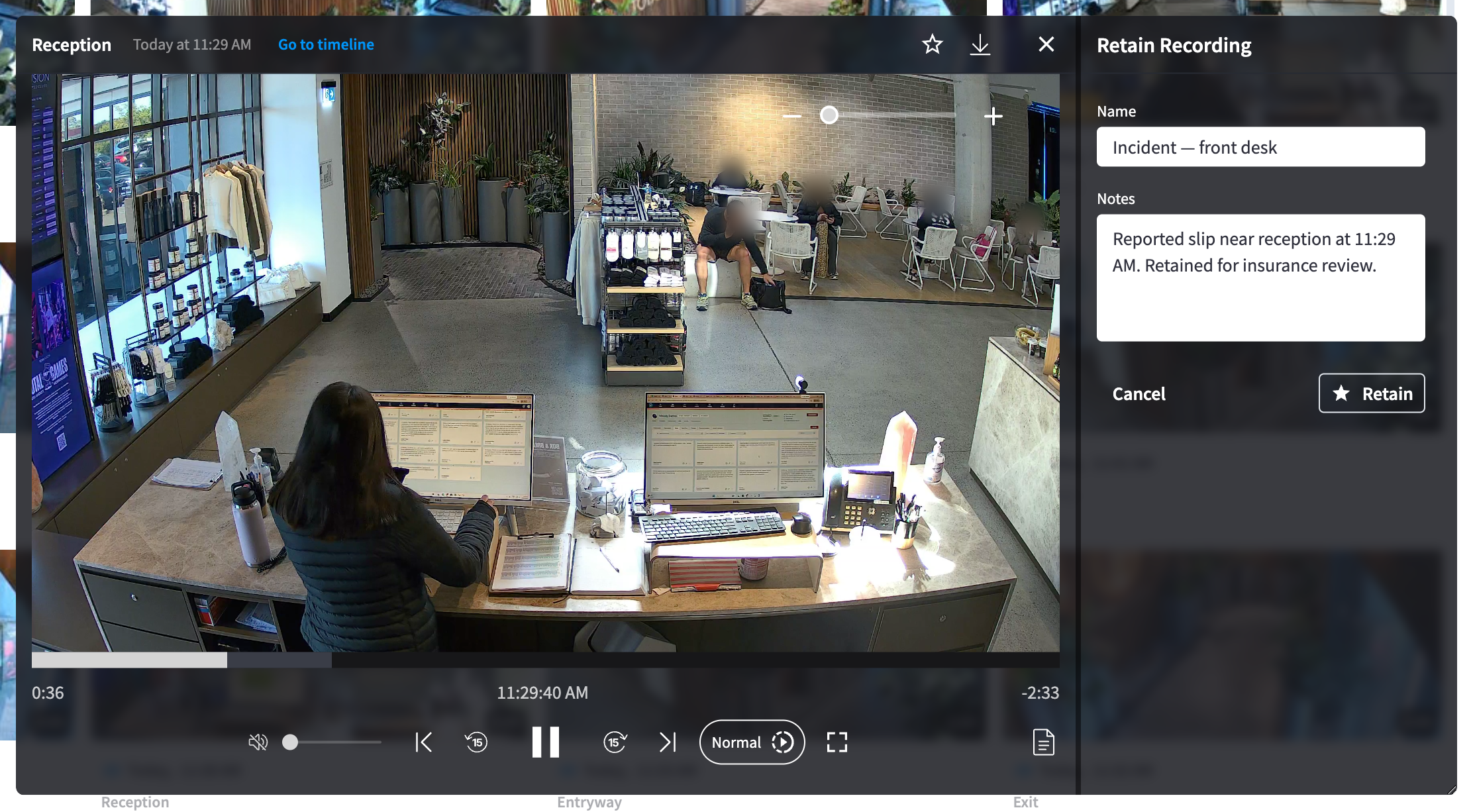1473x812 pixels.
Task: Open the Normal playback speed selector
Action: (752, 742)
